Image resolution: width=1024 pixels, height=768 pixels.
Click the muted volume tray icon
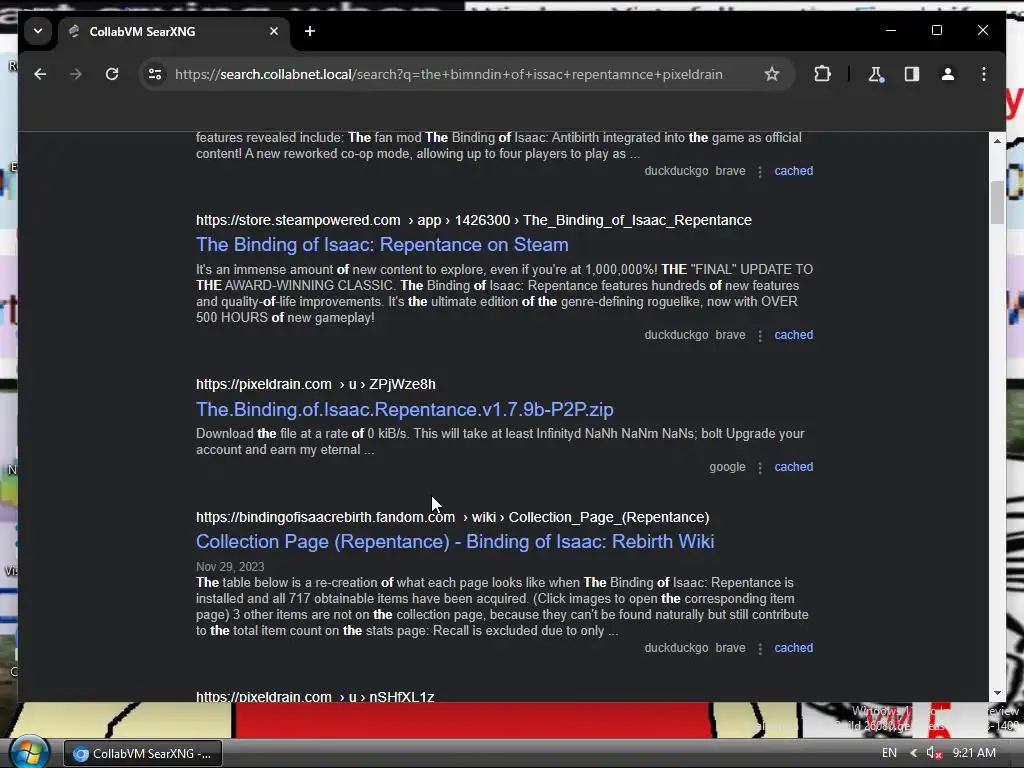click(934, 753)
